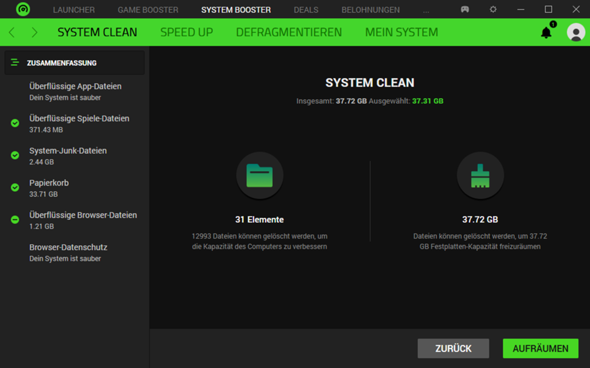This screenshot has width=590, height=368.
Task: Click the '371.43 MB' size value
Action: 46,130
